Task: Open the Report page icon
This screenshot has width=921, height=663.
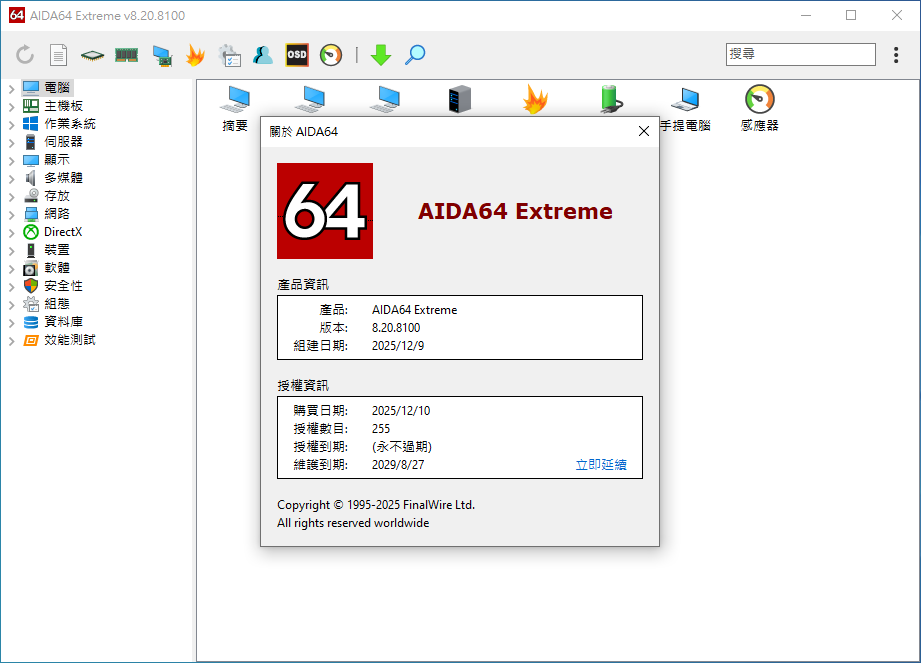Action: [59, 55]
